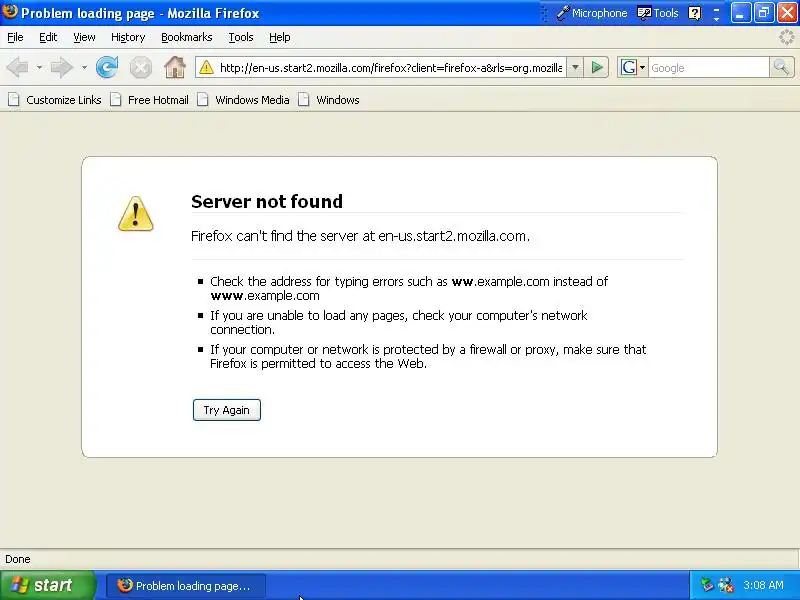Open the Free Hotmail bookmark
The width and height of the screenshot is (800, 600).
(149, 100)
